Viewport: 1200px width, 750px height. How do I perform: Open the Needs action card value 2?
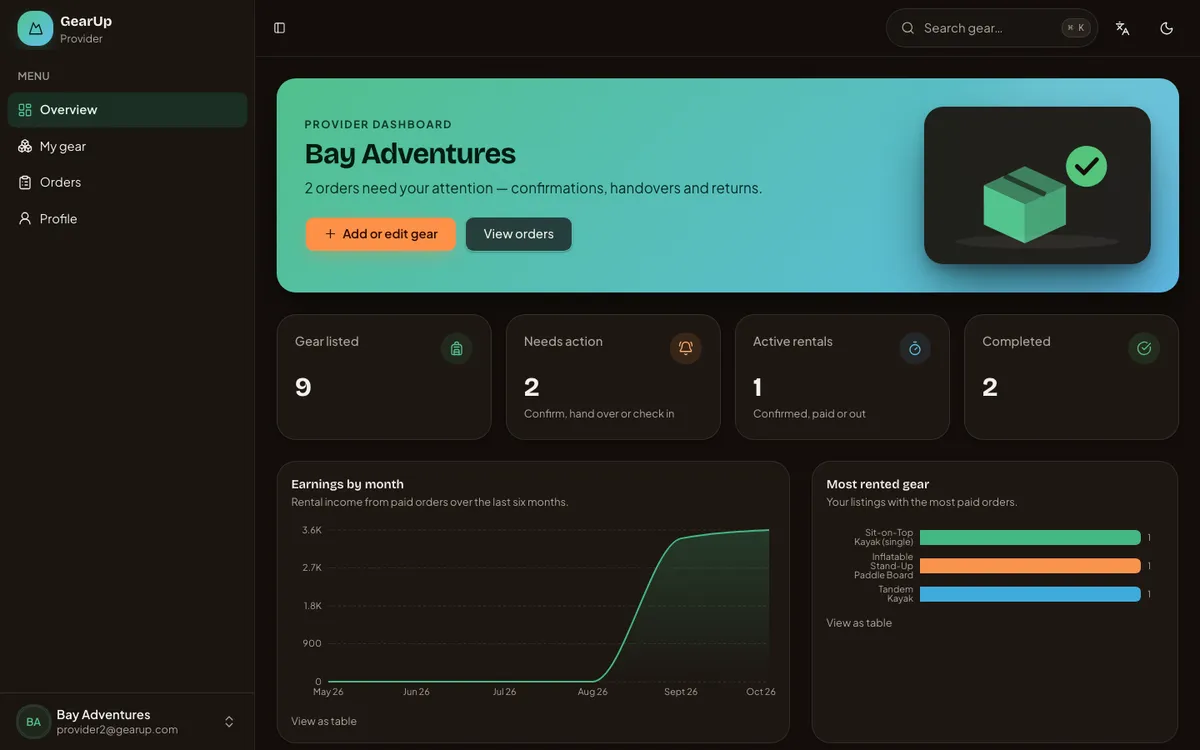click(x=532, y=387)
